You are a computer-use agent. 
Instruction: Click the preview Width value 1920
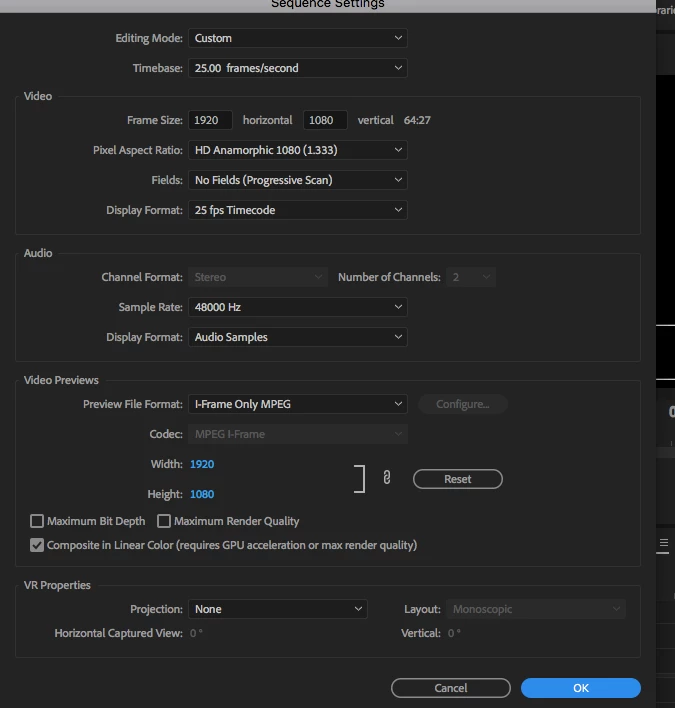coord(202,464)
